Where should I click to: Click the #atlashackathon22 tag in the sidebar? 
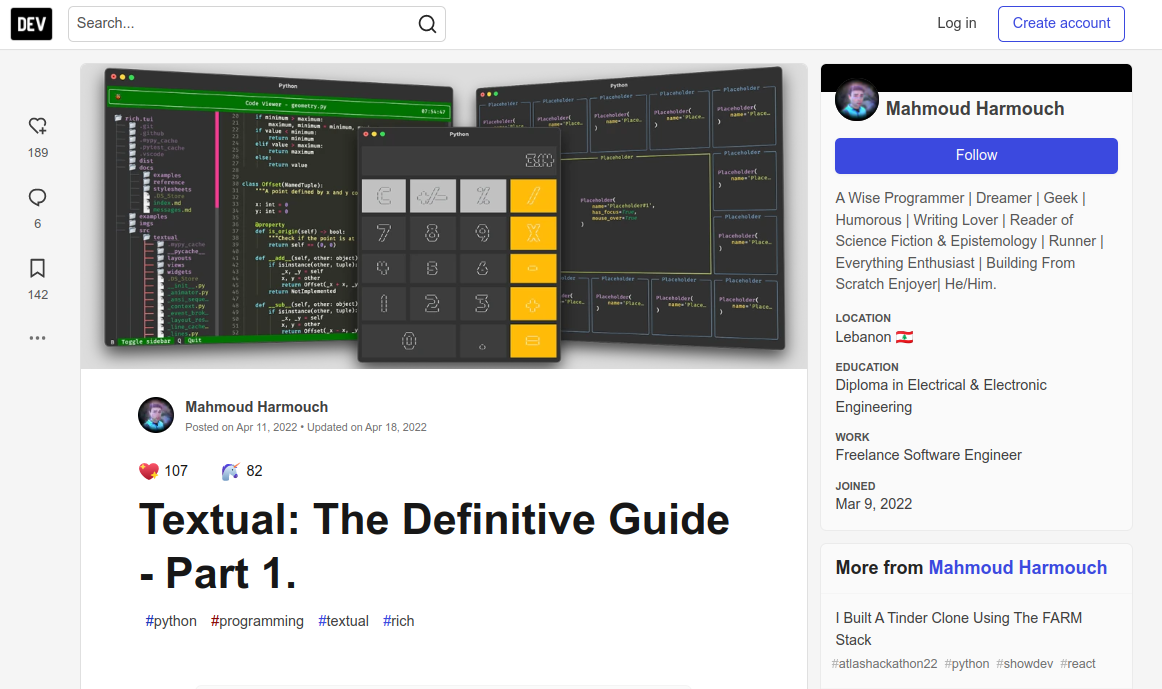(884, 664)
